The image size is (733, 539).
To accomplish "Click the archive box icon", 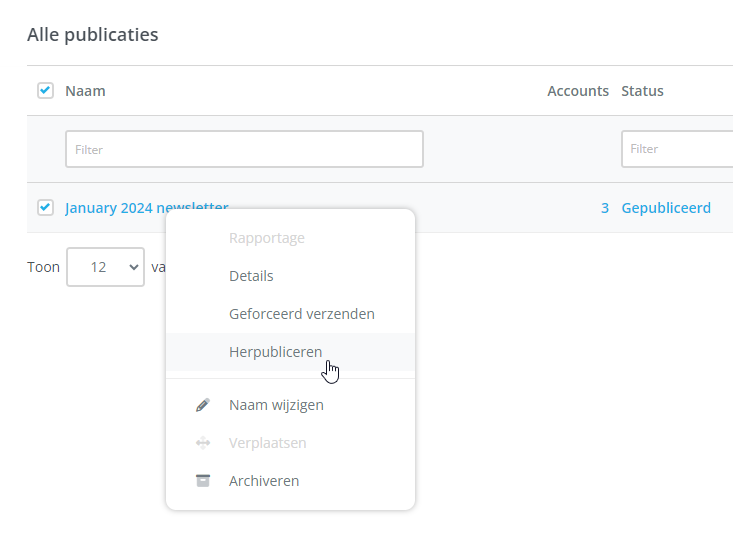I will [203, 481].
